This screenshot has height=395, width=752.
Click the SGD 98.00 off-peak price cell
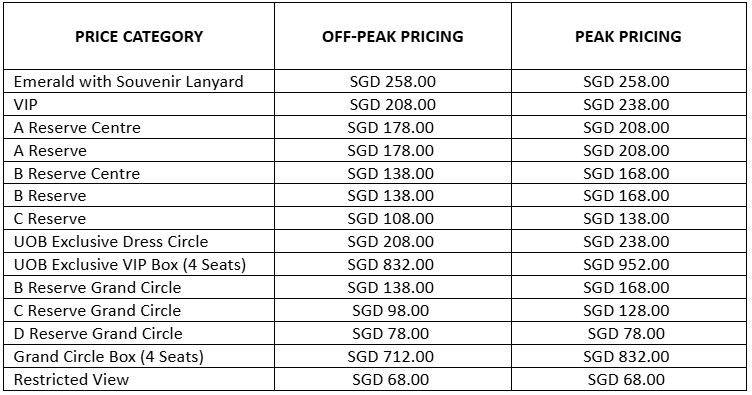pos(393,311)
